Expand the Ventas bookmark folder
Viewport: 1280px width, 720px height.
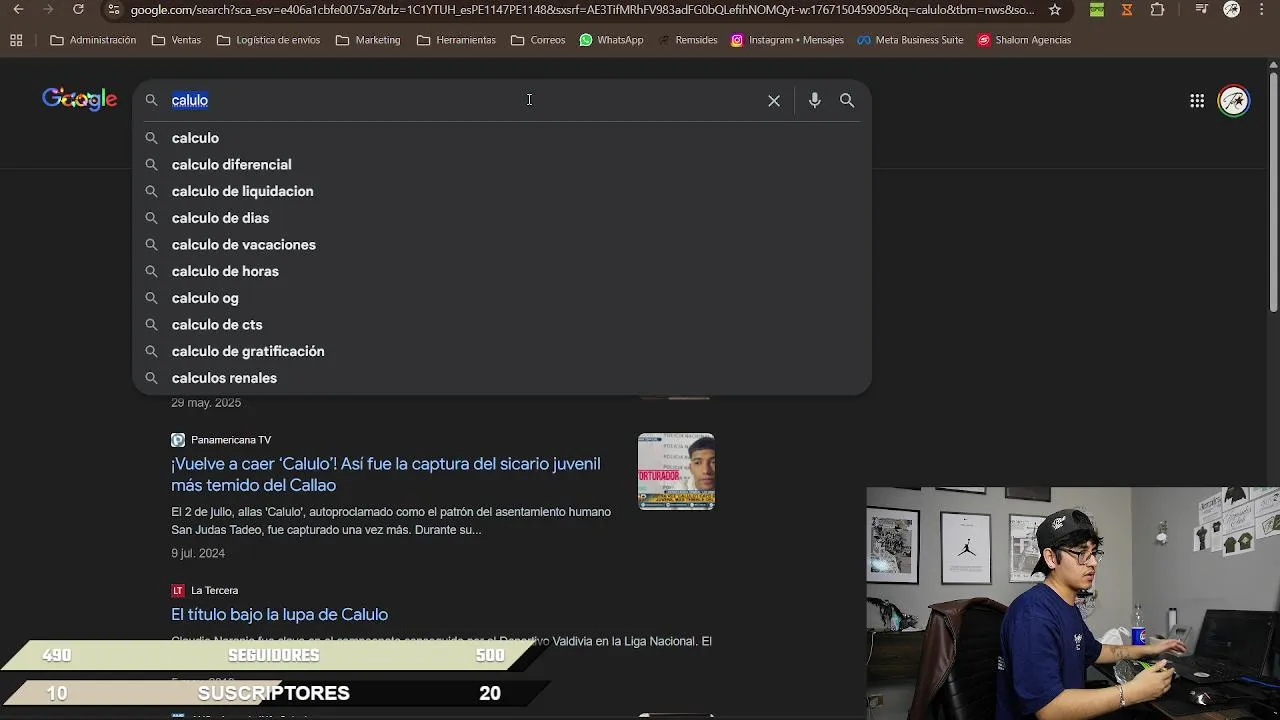click(x=176, y=40)
